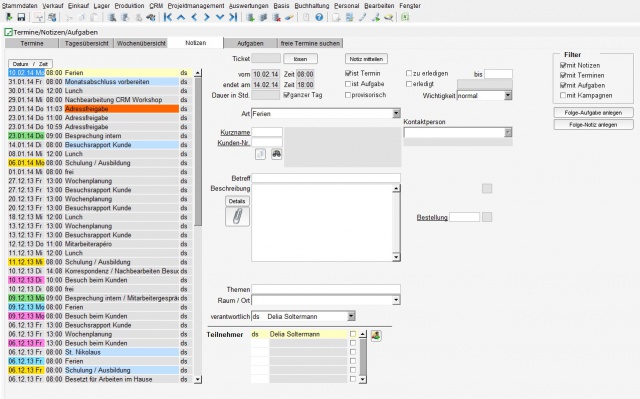The image size is (640, 399).
Task: Open 'freie Termine suchen' tab
Action: tap(310, 43)
